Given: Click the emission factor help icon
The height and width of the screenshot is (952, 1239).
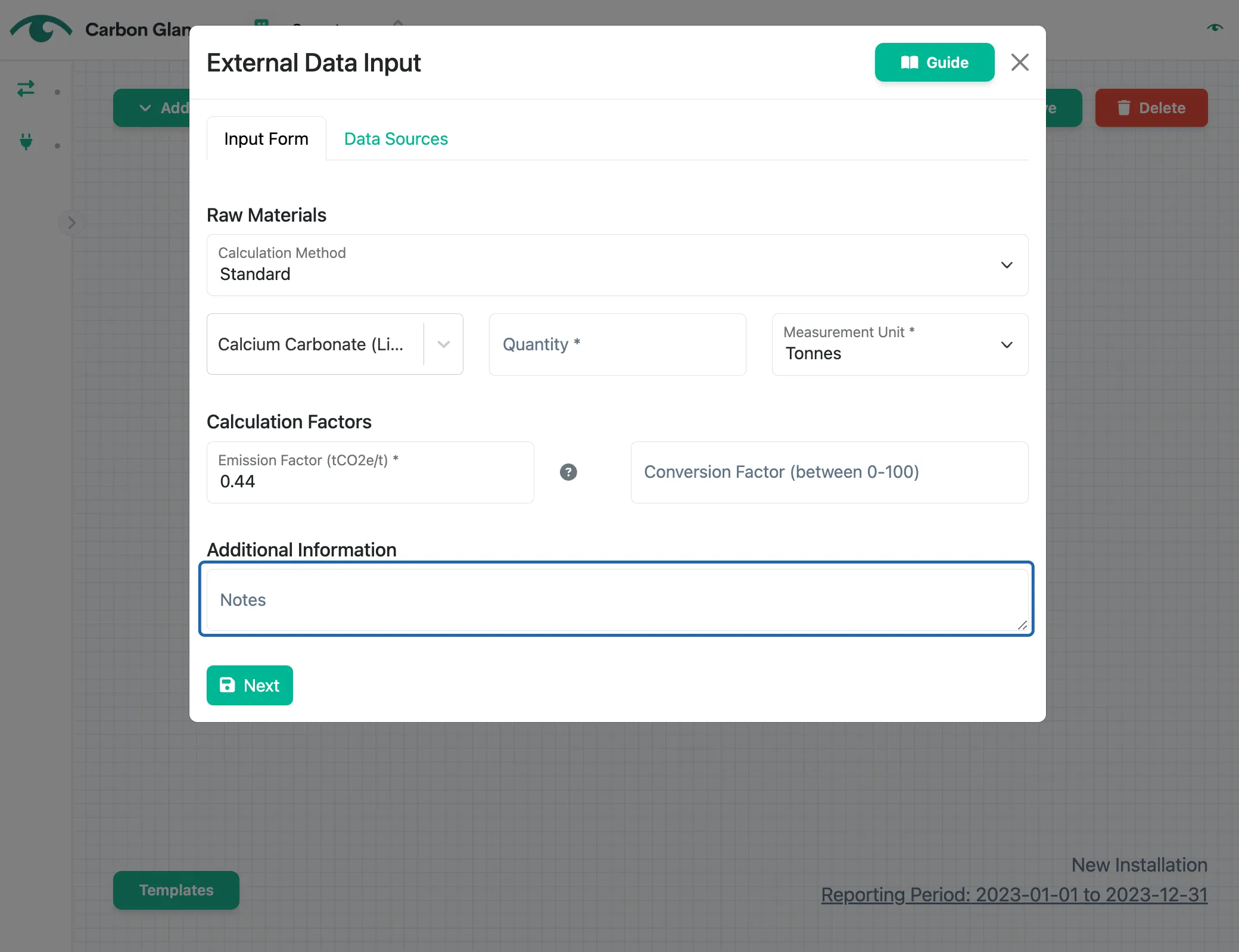Looking at the screenshot, I should pyautogui.click(x=568, y=472).
